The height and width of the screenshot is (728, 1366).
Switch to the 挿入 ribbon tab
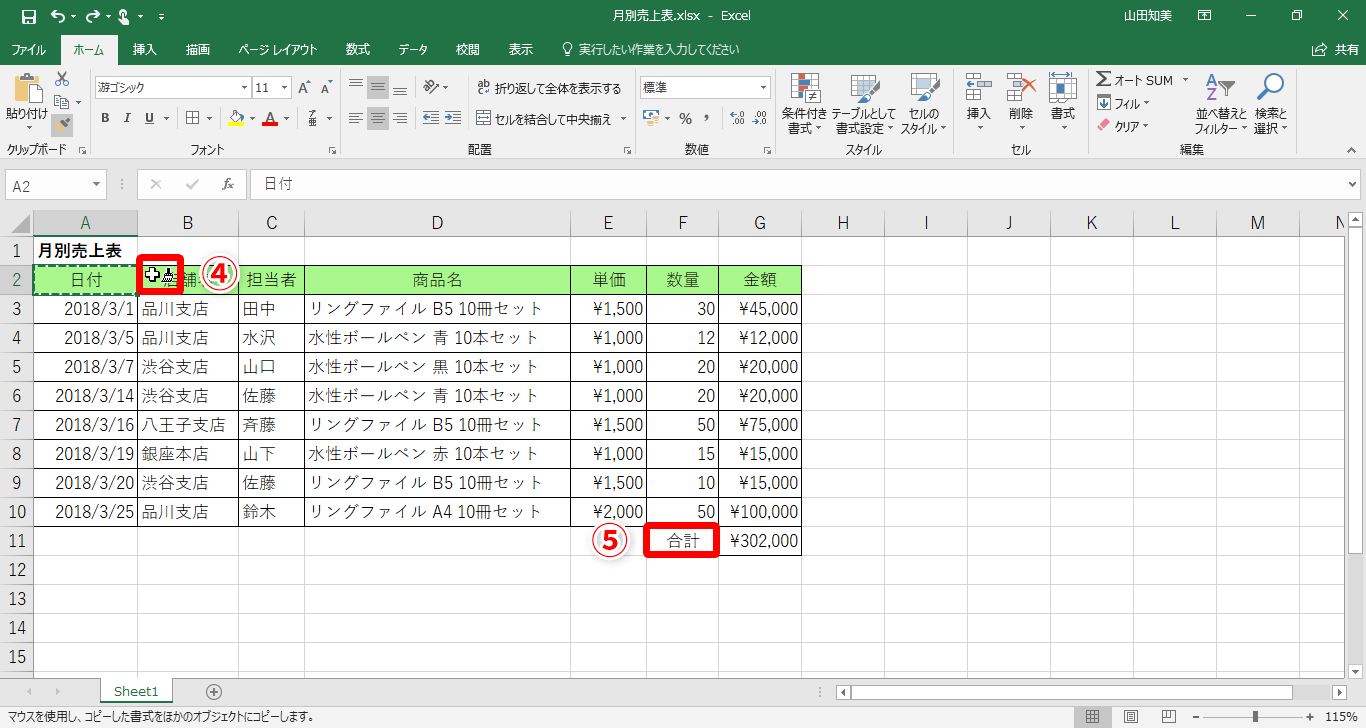click(145, 49)
